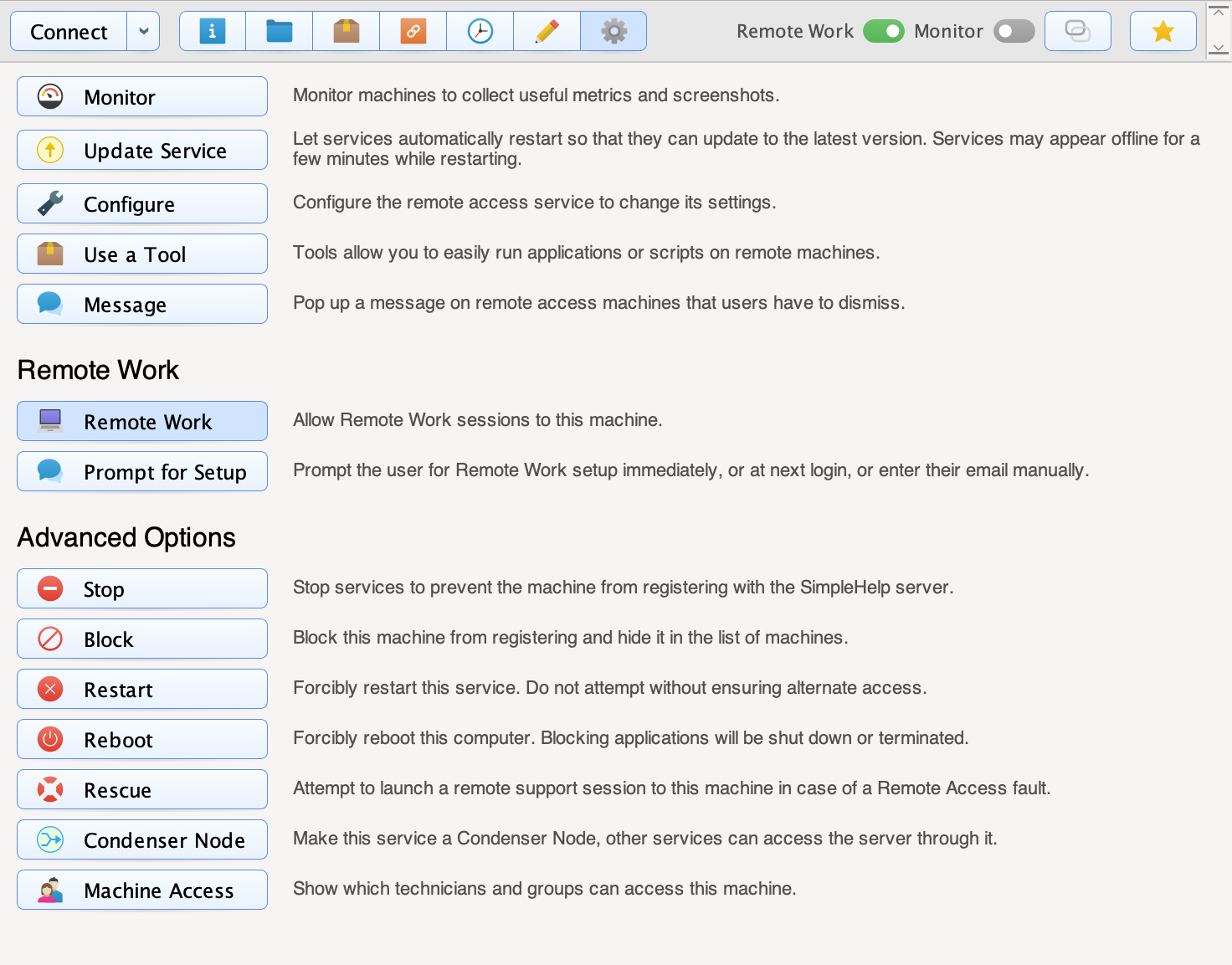Open the clock history tab

(x=480, y=31)
